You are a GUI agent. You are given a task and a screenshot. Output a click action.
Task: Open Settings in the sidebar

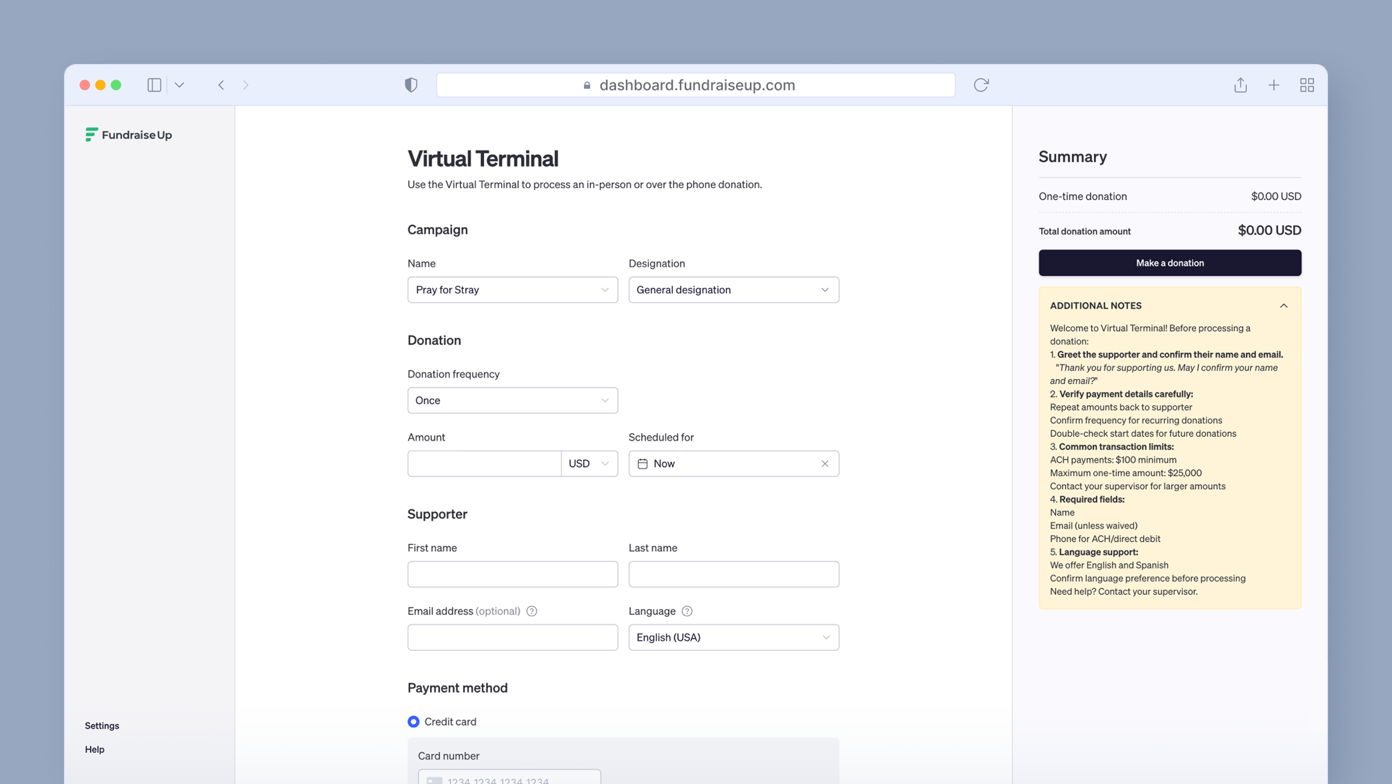101,725
